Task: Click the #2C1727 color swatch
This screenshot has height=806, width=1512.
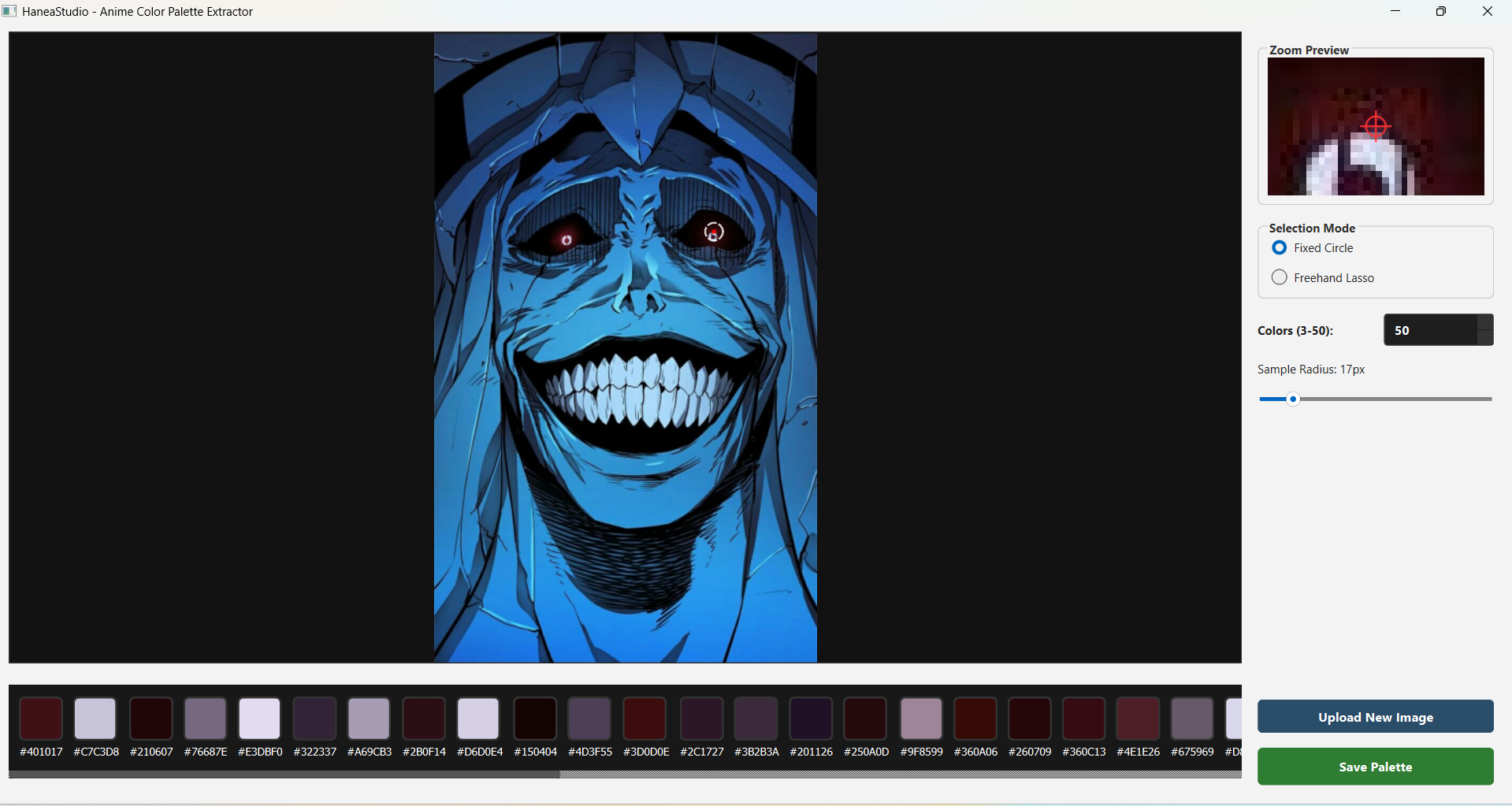Action: point(701,718)
